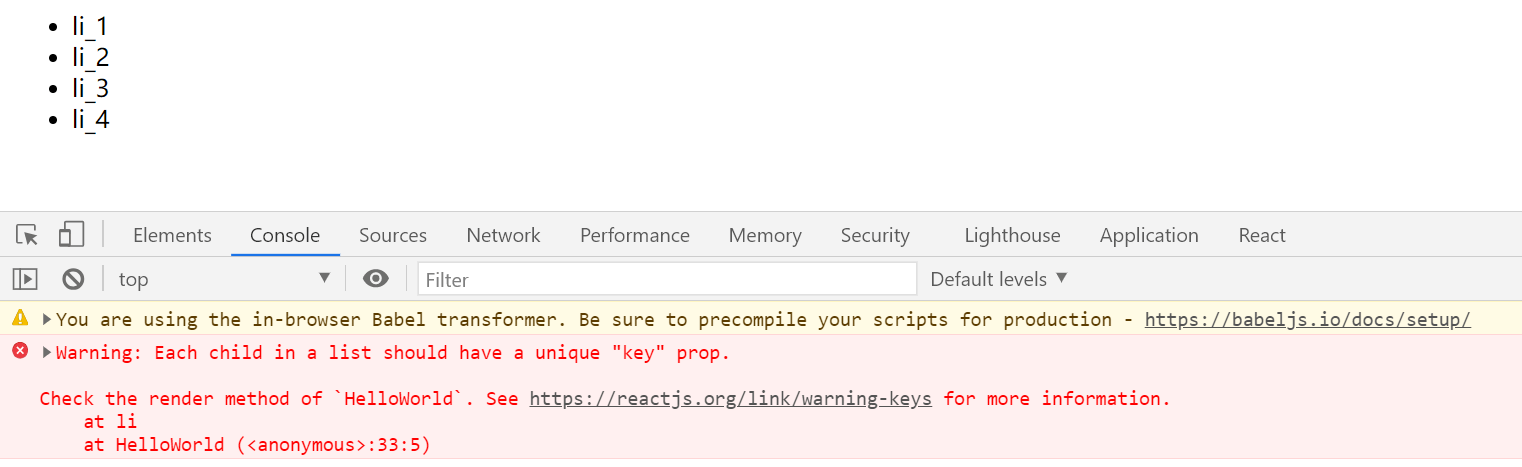Select the Lighthouse tab
The image size is (1522, 467).
1012,235
